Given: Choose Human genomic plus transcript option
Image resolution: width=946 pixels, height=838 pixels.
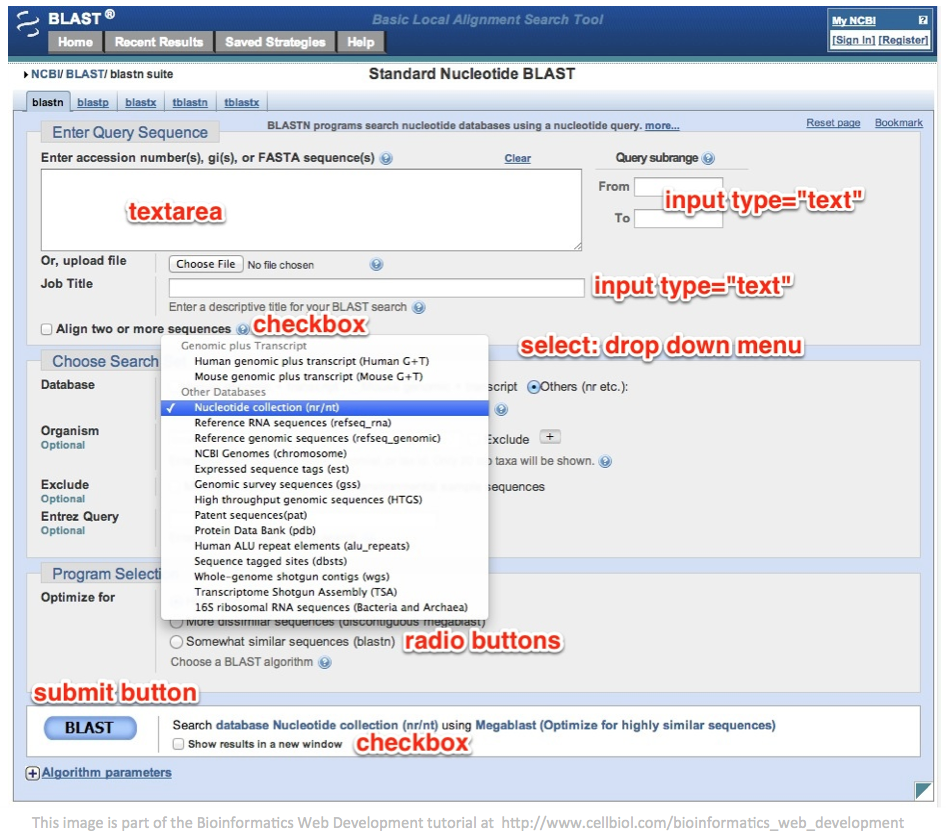Looking at the screenshot, I should click(x=325, y=361).
